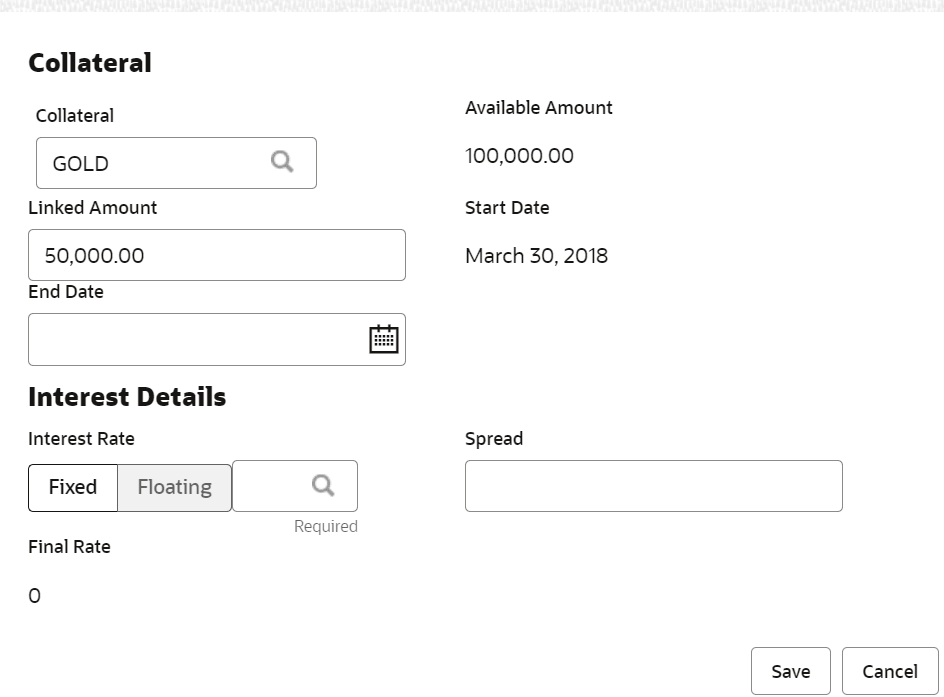The width and height of the screenshot is (944, 697).
Task: Focus the Linked Amount input field
Action: (216, 256)
